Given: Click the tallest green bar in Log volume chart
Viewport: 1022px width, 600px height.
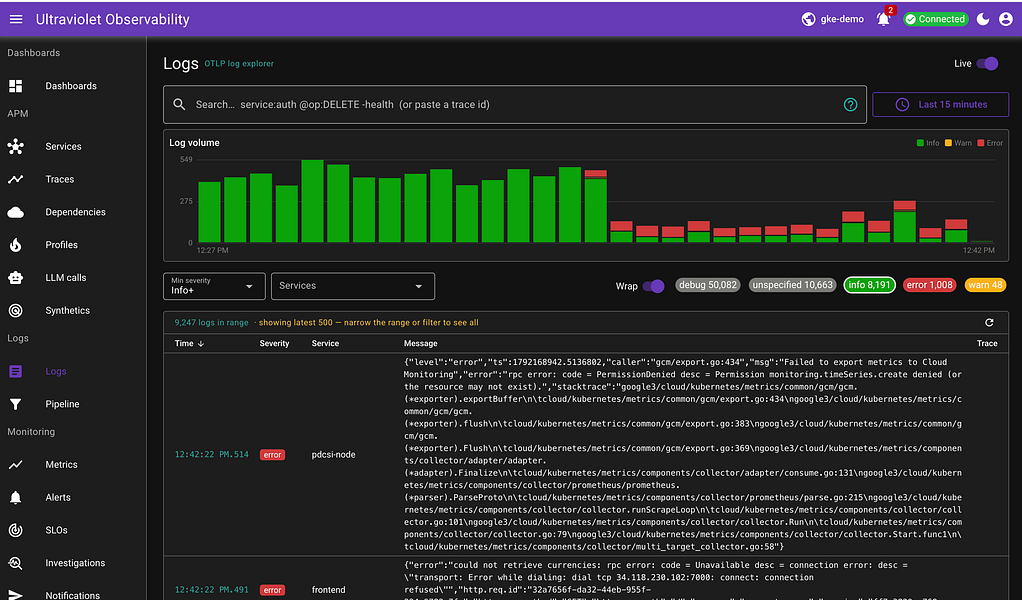Looking at the screenshot, I should [313, 201].
